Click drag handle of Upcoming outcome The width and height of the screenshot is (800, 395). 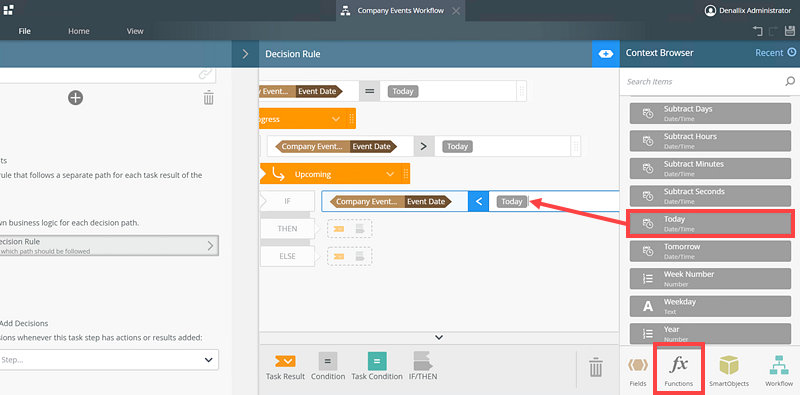pos(406,174)
